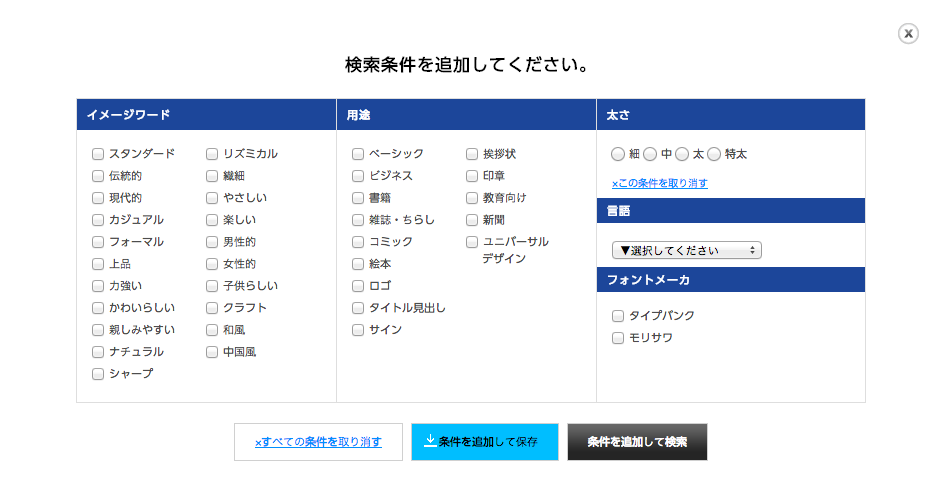Screen dimensions: 942x490
Task: Click 条件を追加して検索 button
Action: click(637, 441)
